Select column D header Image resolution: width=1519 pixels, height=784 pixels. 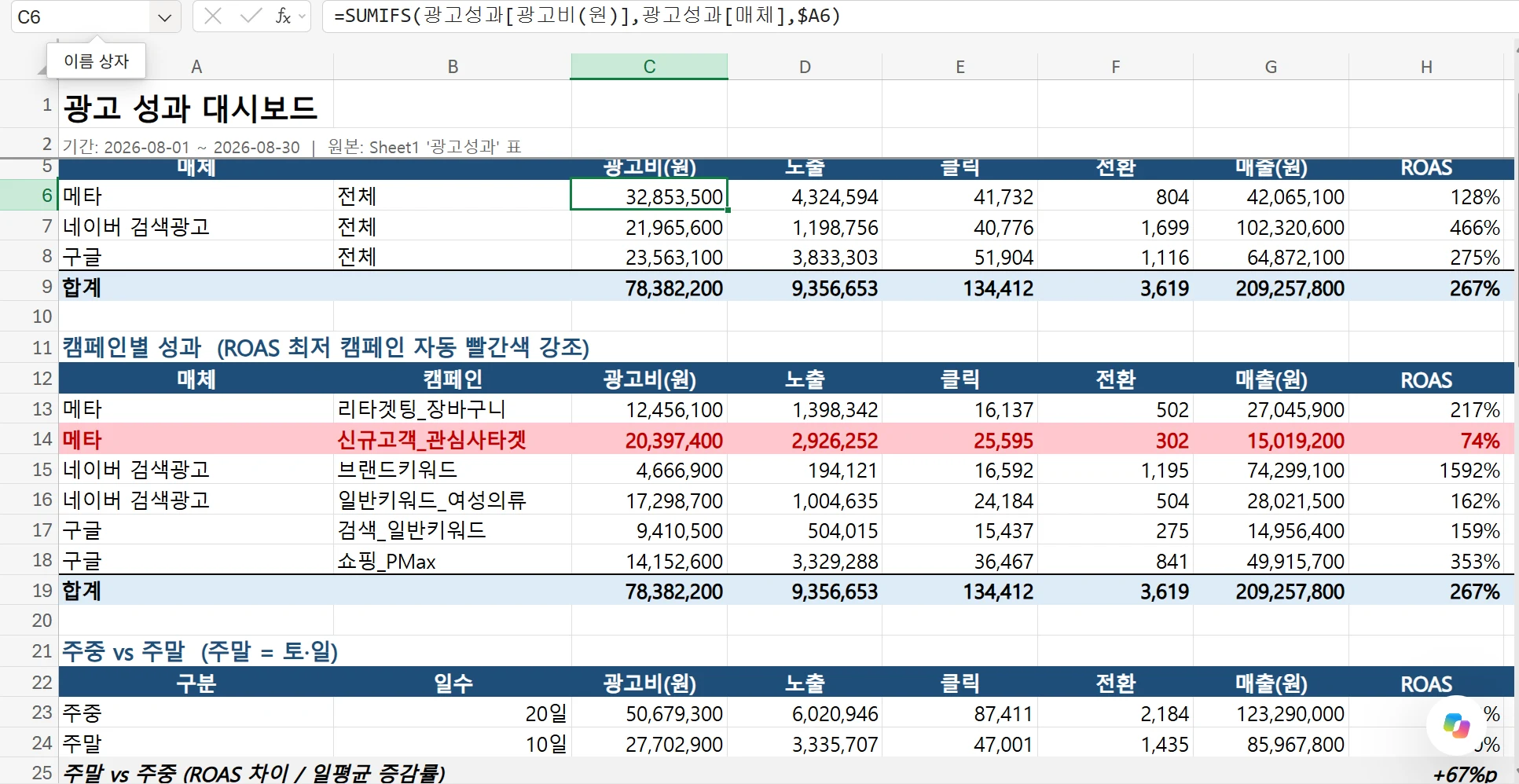(805, 67)
